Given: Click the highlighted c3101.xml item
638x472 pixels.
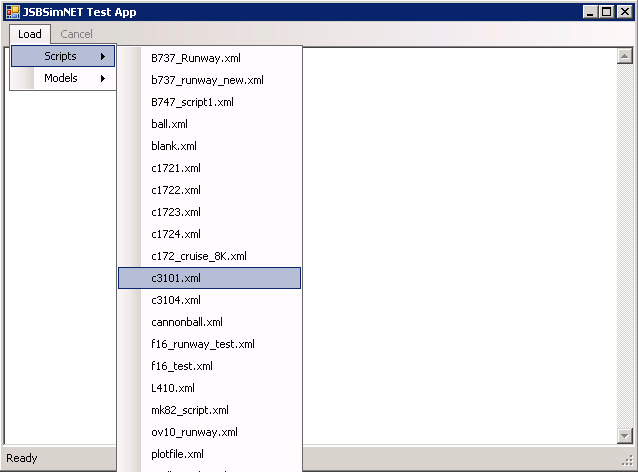Looking at the screenshot, I should tap(176, 278).
